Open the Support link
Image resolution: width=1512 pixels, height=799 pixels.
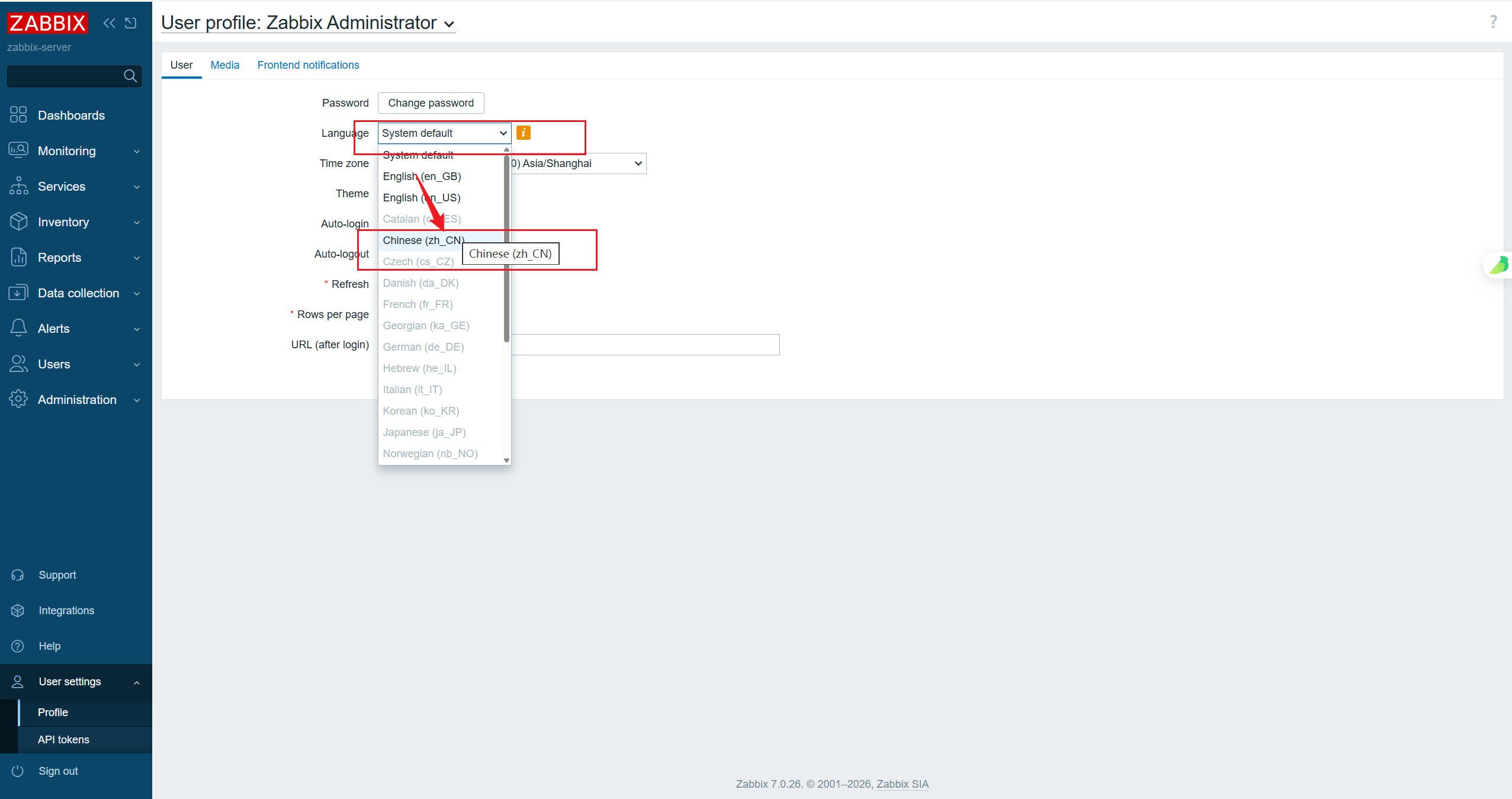point(57,575)
